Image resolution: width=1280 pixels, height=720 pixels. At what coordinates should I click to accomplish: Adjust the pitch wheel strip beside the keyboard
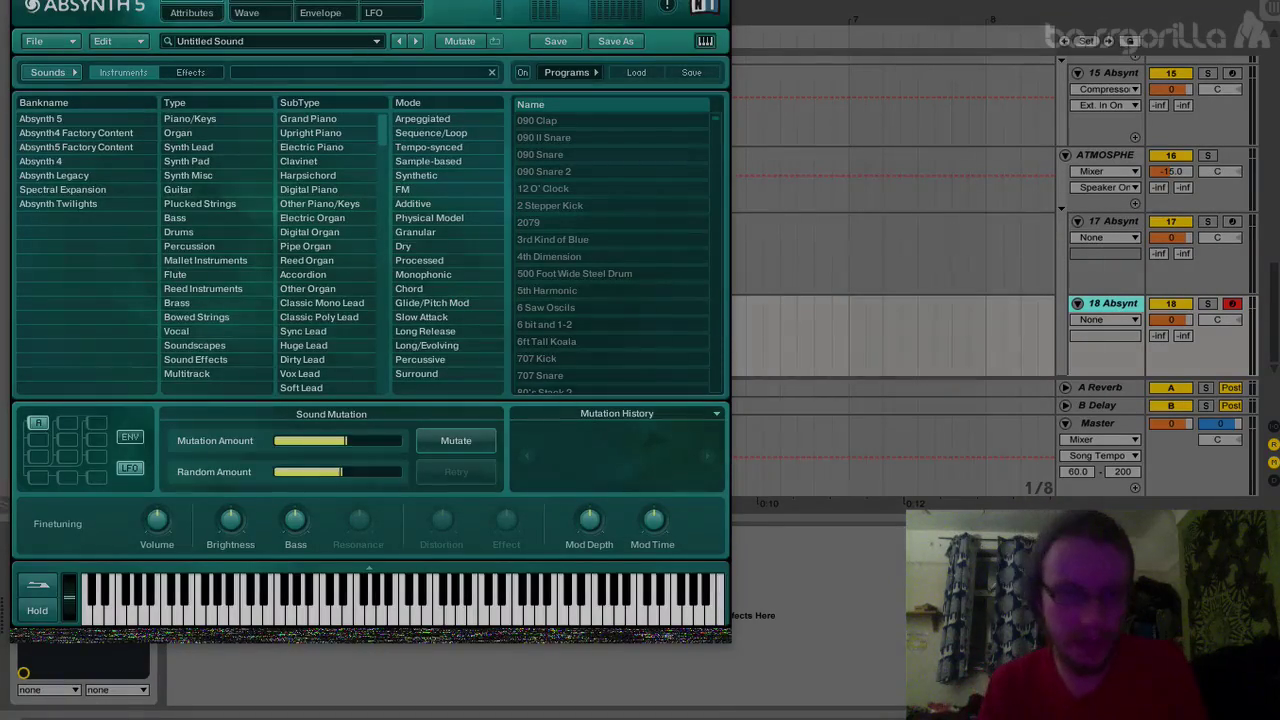[x=69, y=598]
